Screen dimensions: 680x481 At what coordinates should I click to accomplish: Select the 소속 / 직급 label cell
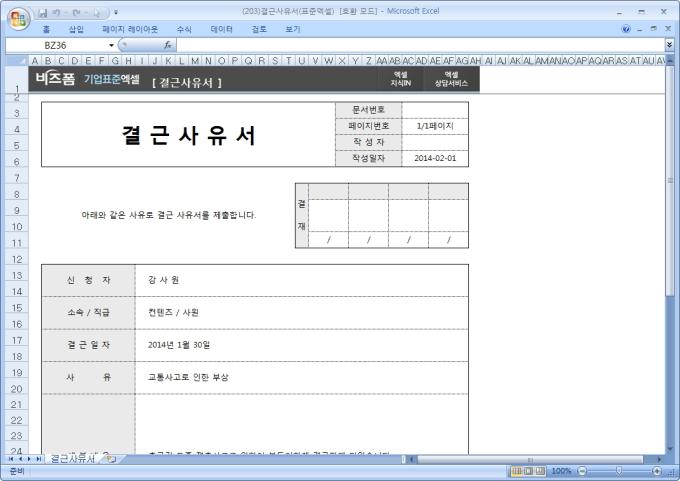(88, 313)
